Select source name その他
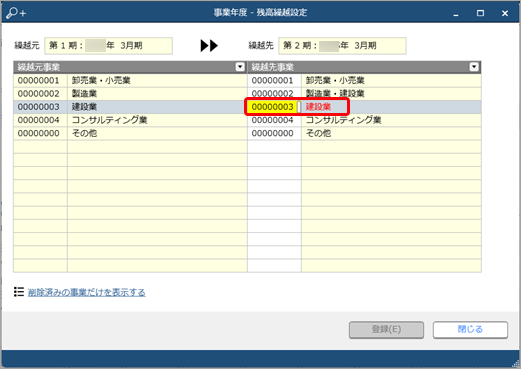The width and height of the screenshot is (521, 369). click(x=84, y=133)
